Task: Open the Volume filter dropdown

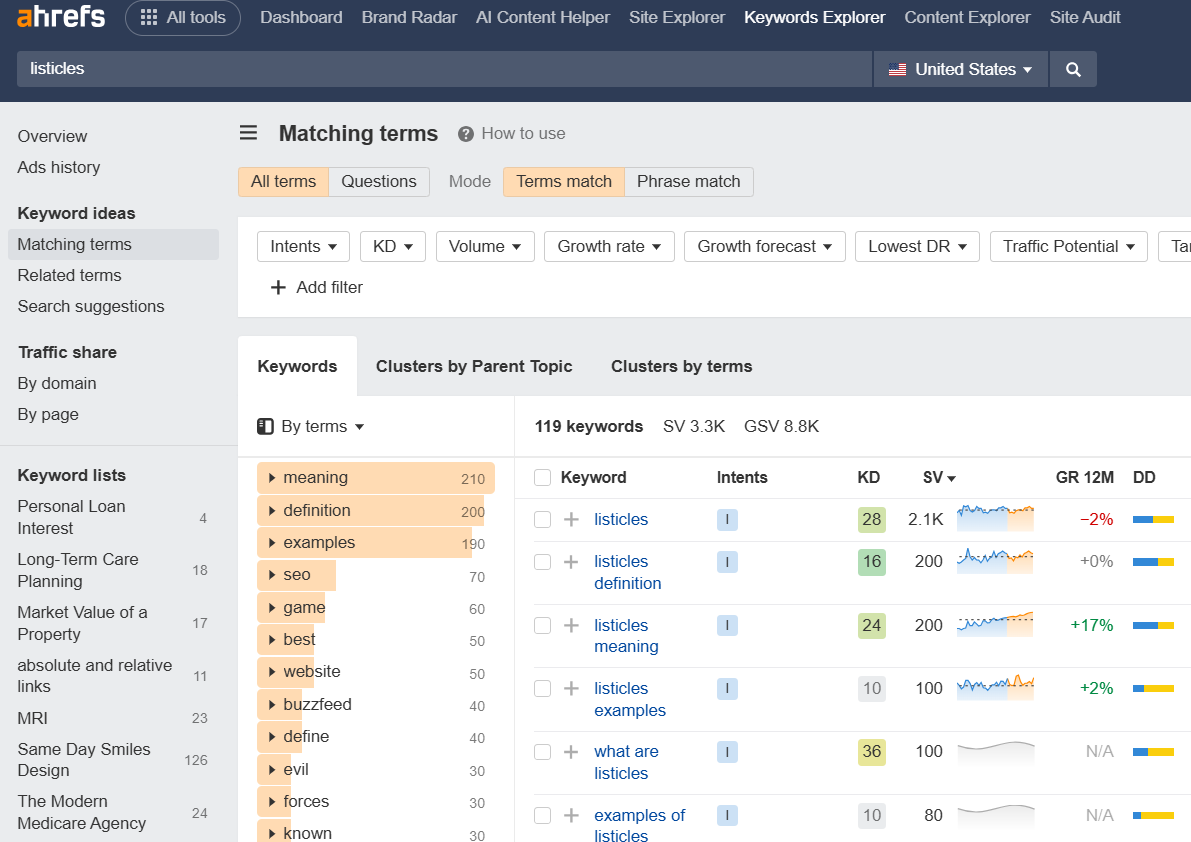Action: pyautogui.click(x=485, y=247)
